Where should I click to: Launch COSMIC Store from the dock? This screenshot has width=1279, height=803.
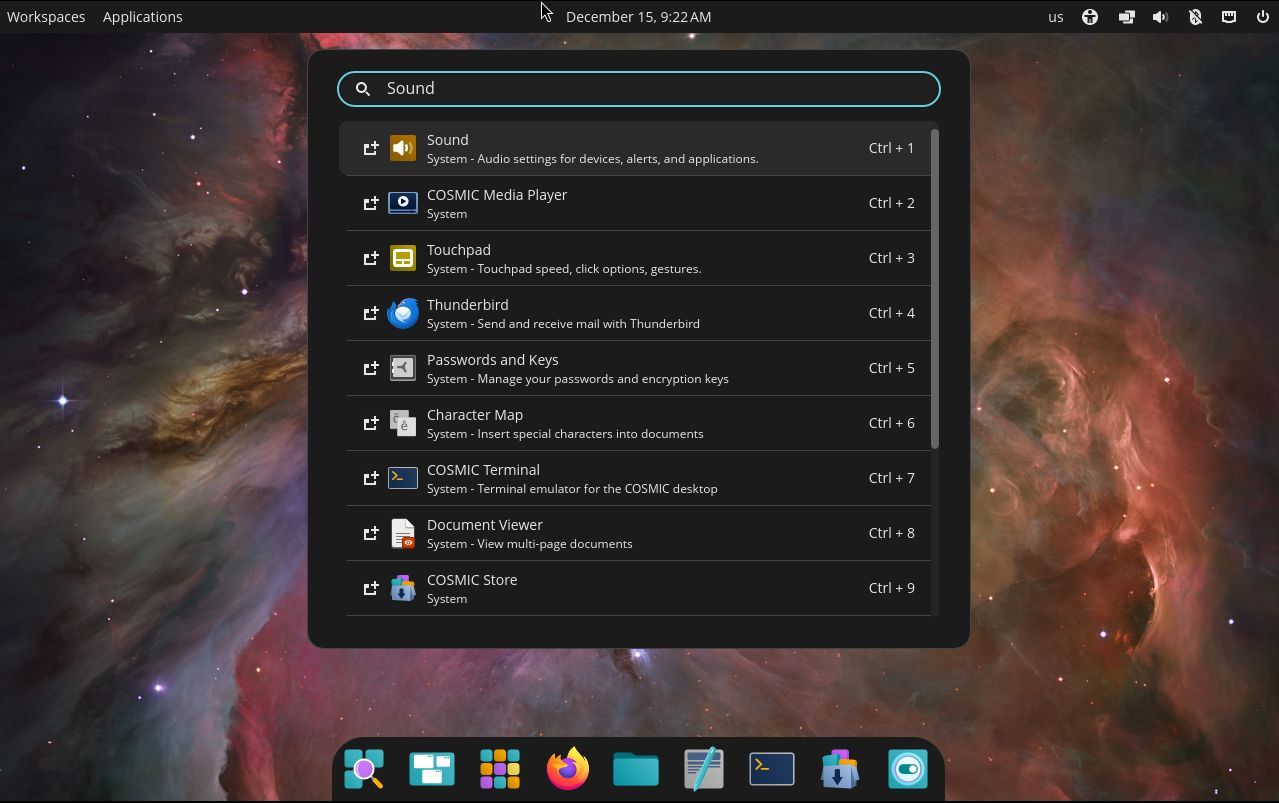(x=839, y=768)
